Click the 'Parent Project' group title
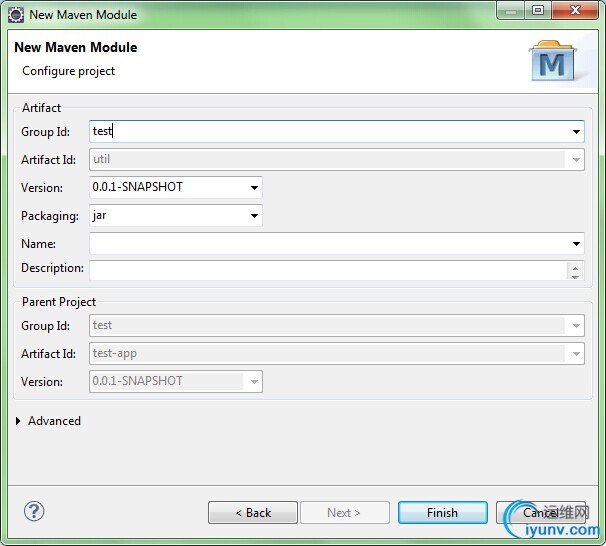 click(x=59, y=302)
